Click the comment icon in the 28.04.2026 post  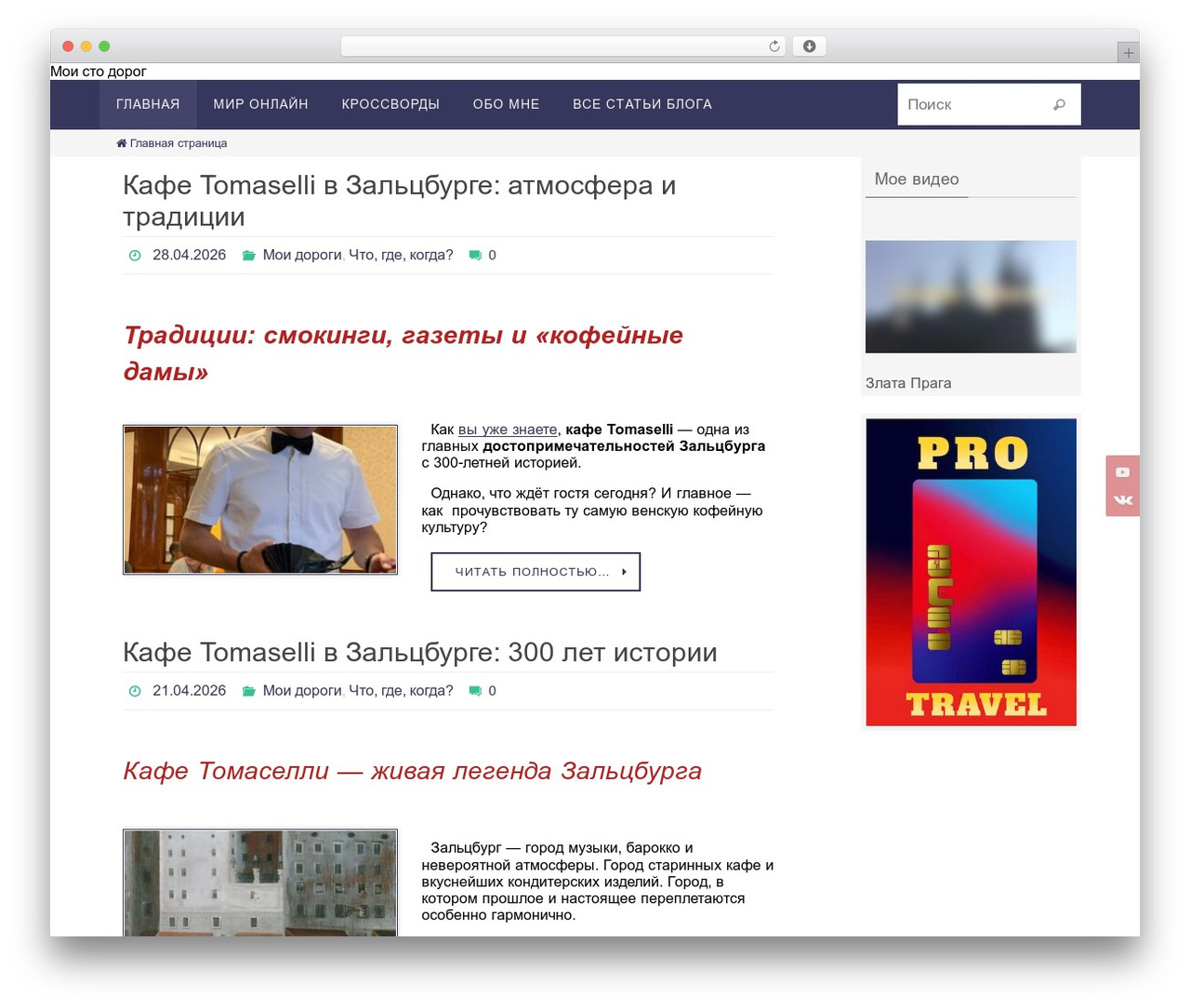click(475, 256)
